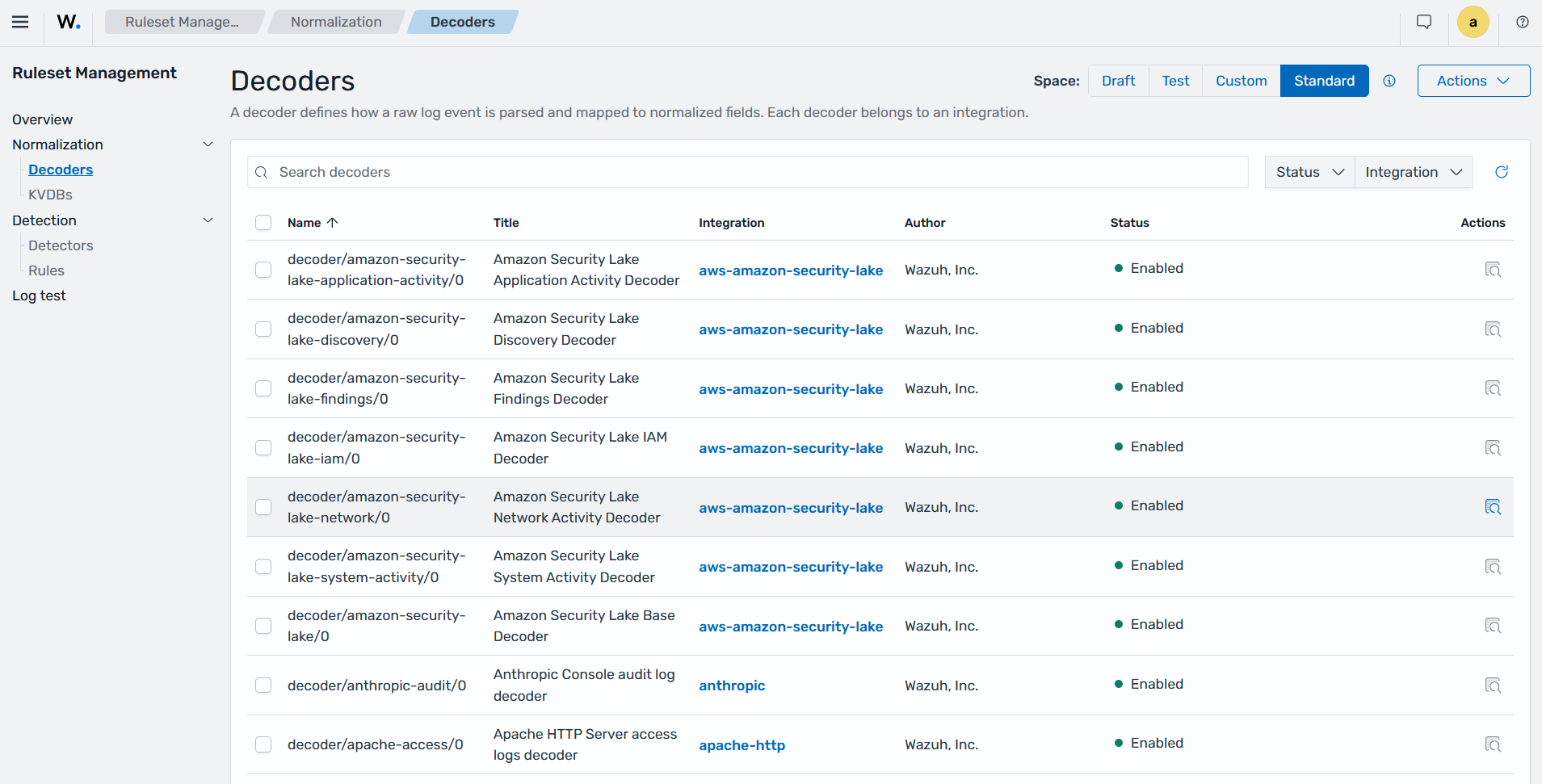Select the anthropic-audit decoder checkbox

[x=263, y=685]
